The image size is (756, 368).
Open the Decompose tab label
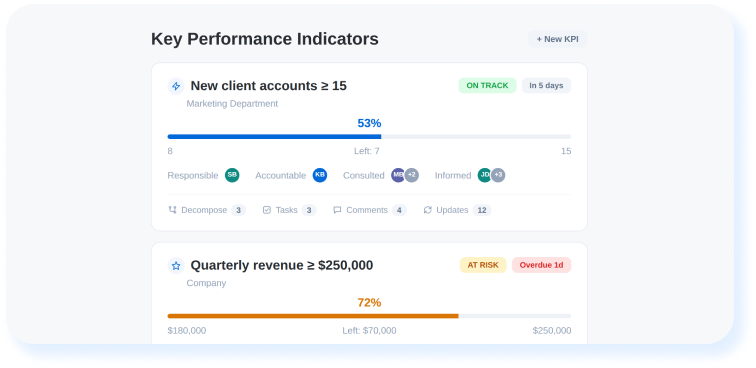(204, 210)
